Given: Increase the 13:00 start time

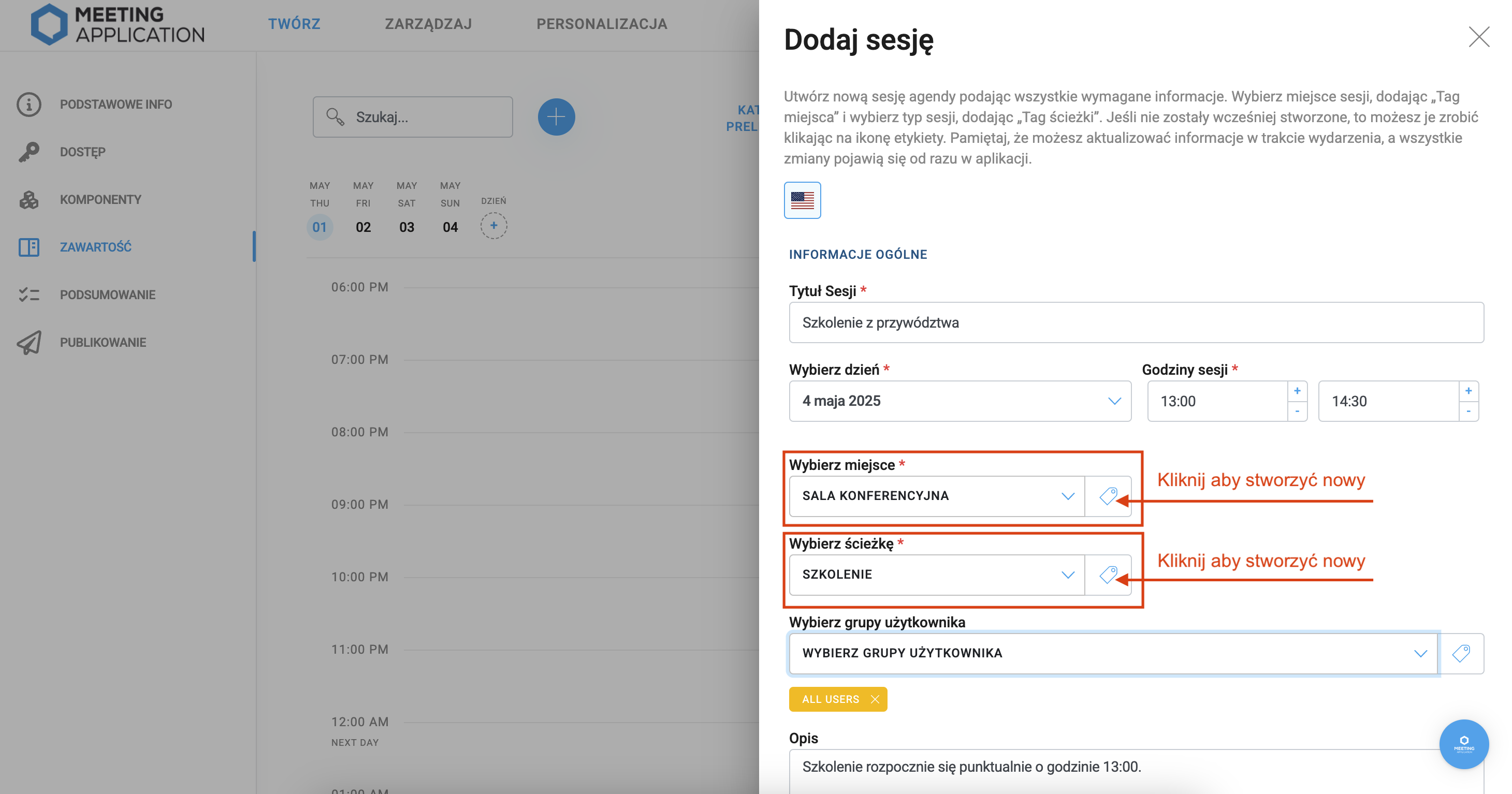Looking at the screenshot, I should pyautogui.click(x=1297, y=391).
